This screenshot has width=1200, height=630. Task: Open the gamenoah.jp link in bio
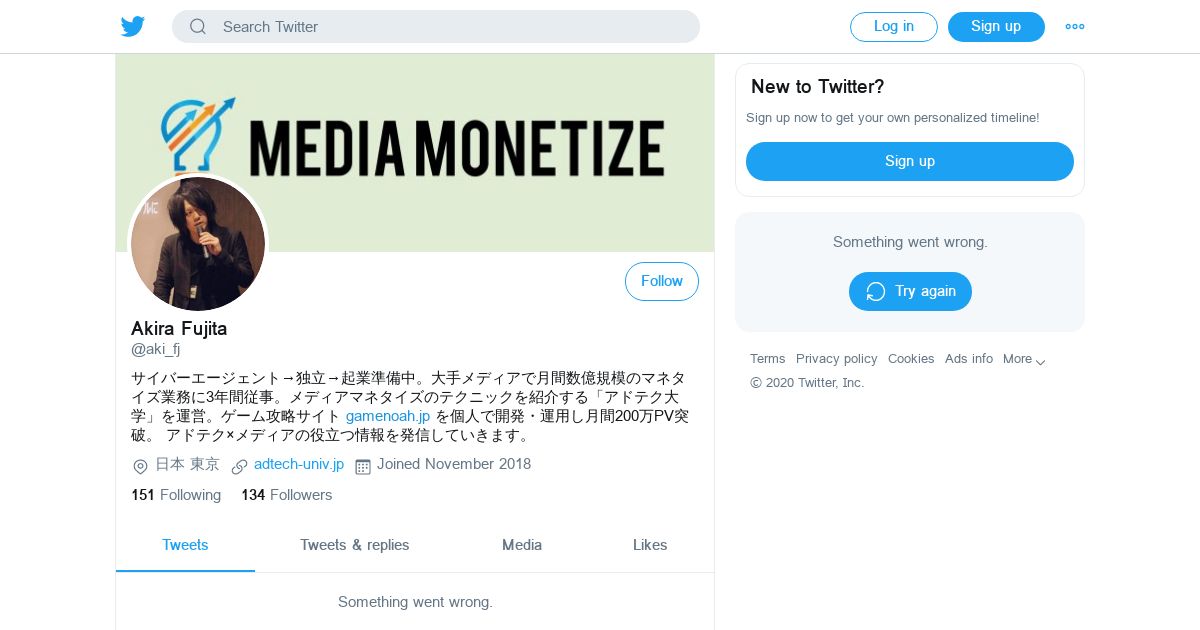(388, 416)
